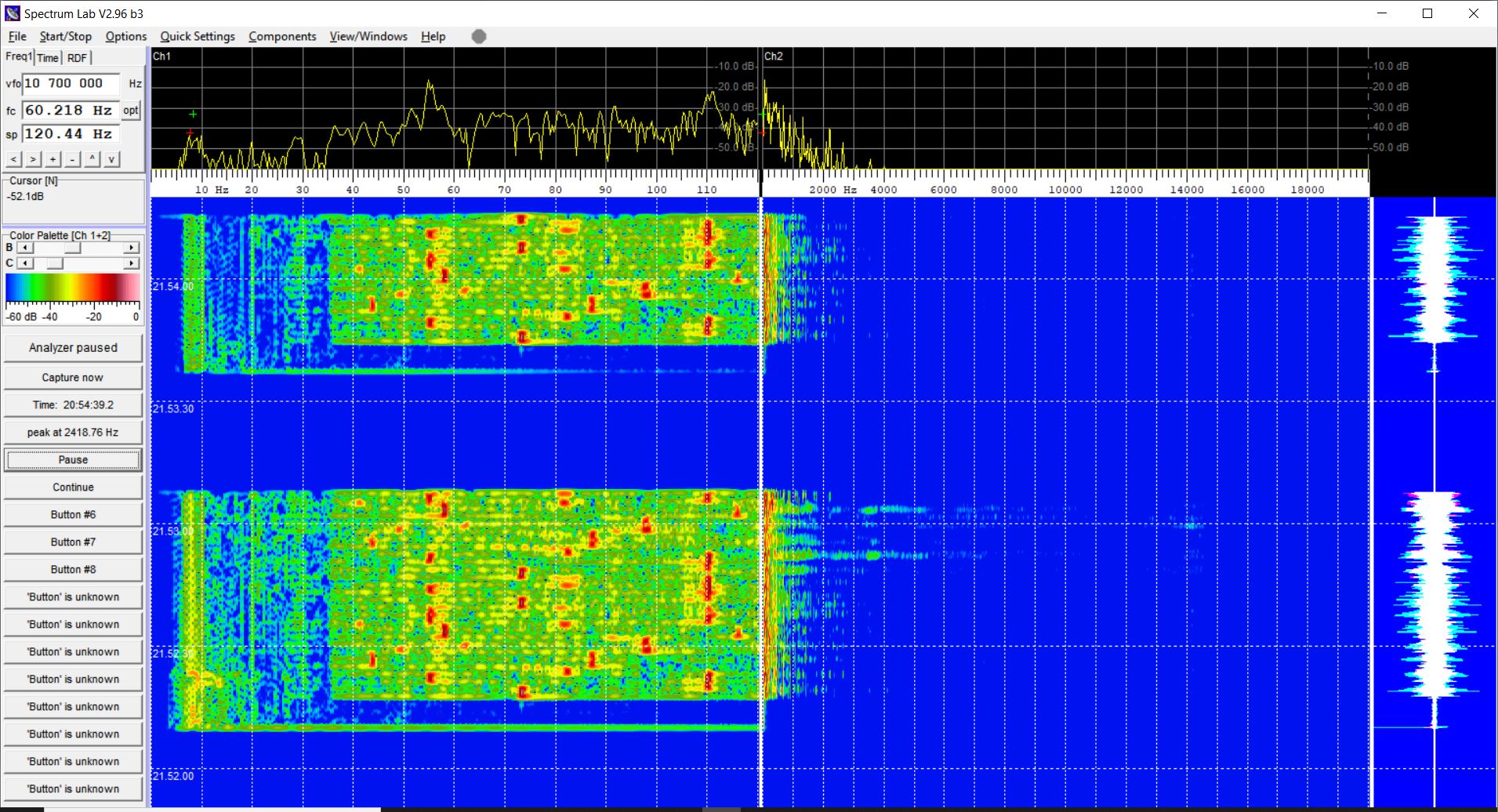This screenshot has height=812, width=1498.
Task: Open the Start/Stop menu
Action: pyautogui.click(x=66, y=36)
